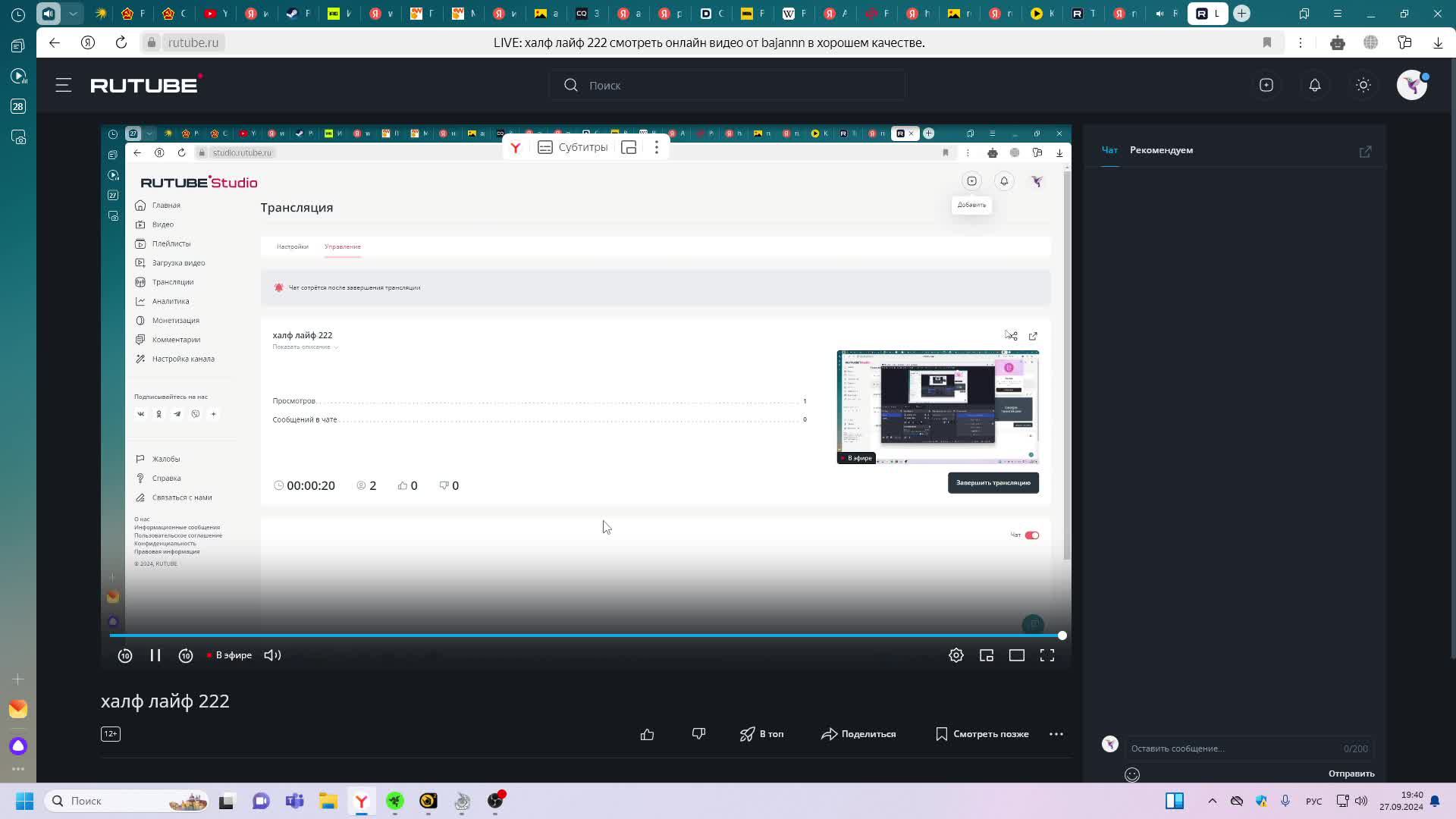This screenshot has height=819, width=1456.
Task: Toggle microphone in system tray
Action: point(1285,801)
